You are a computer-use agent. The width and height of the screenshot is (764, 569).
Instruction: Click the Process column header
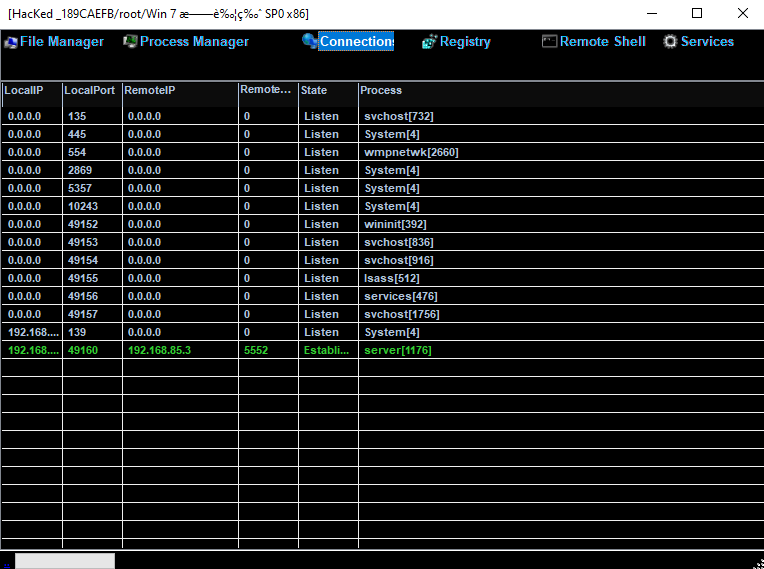point(381,90)
